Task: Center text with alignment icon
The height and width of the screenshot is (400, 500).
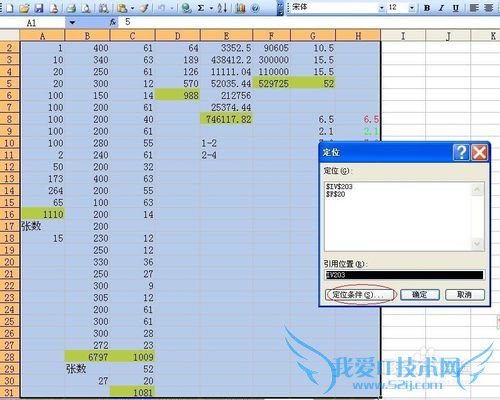Action: pyautogui.click(x=489, y=8)
